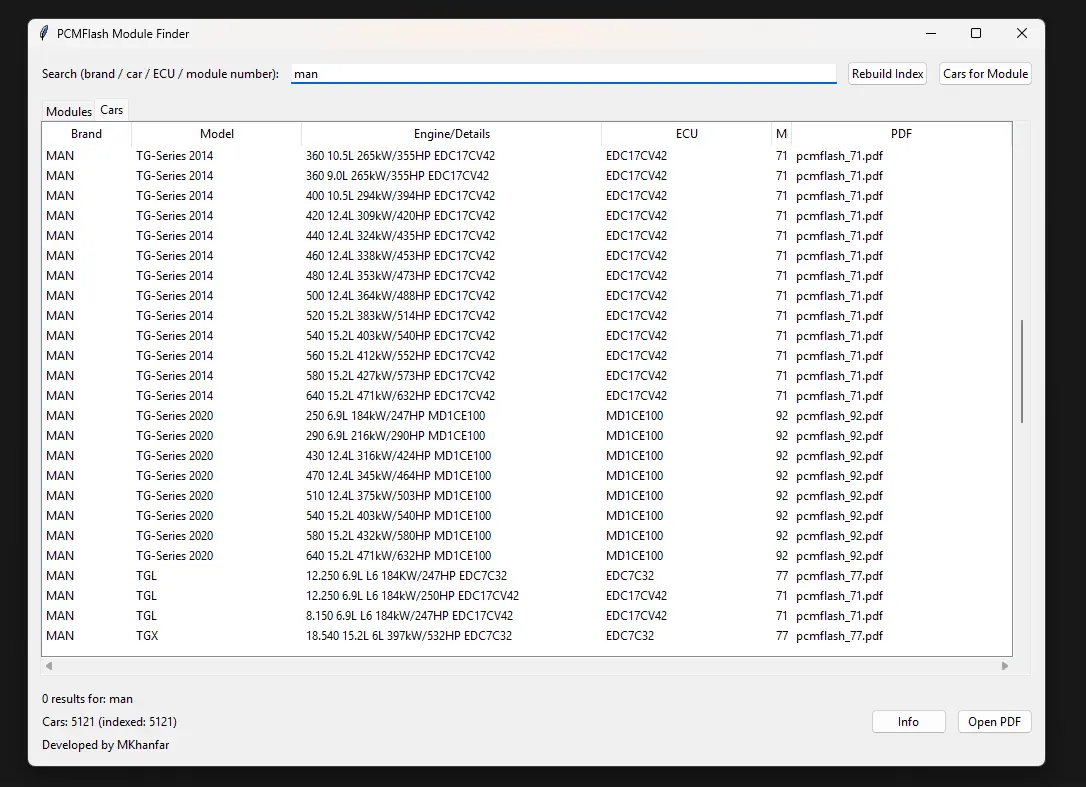Select the TGL 8.150 6.9L row

[x=409, y=616]
